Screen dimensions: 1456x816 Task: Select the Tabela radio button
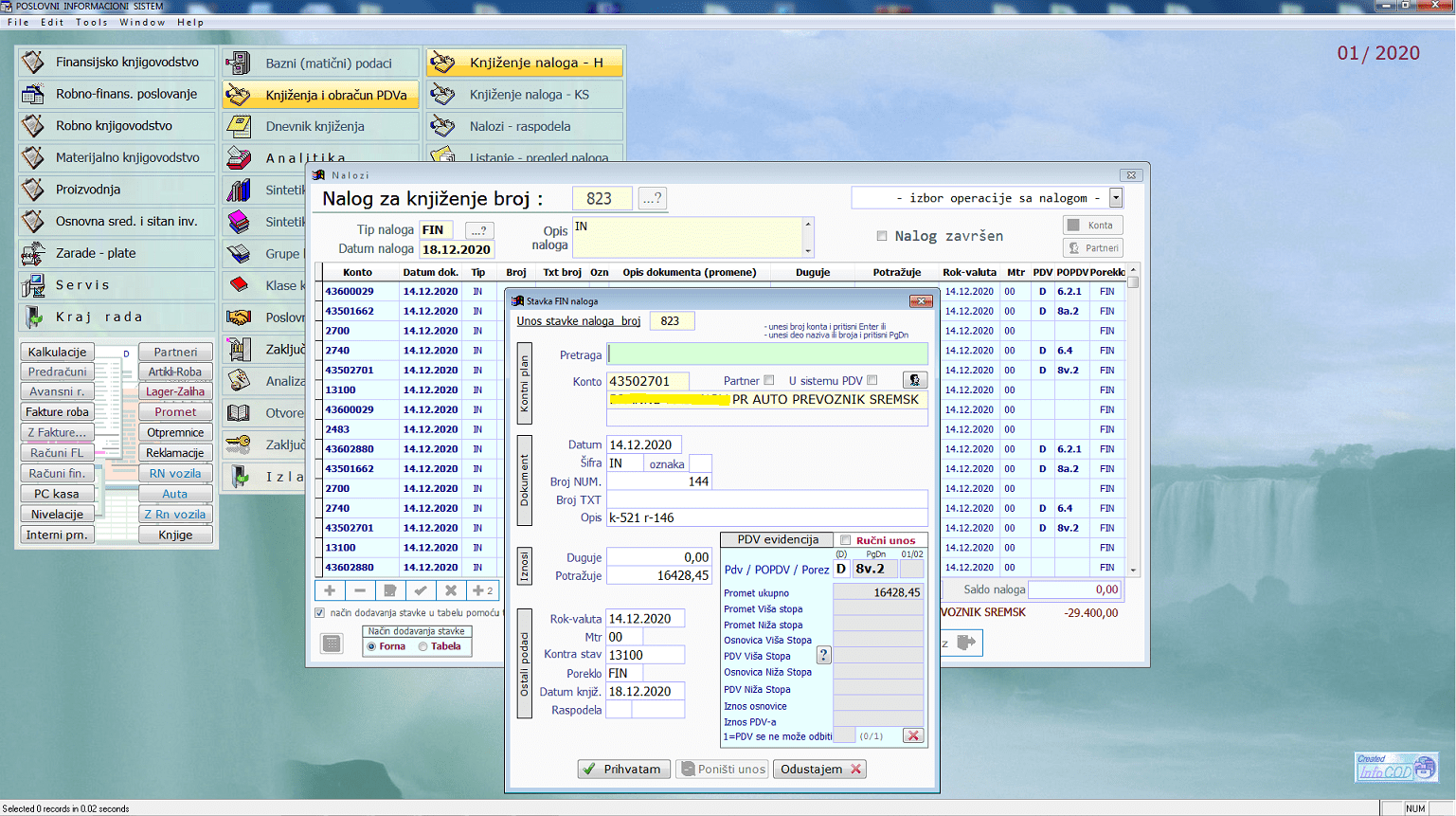click(423, 646)
